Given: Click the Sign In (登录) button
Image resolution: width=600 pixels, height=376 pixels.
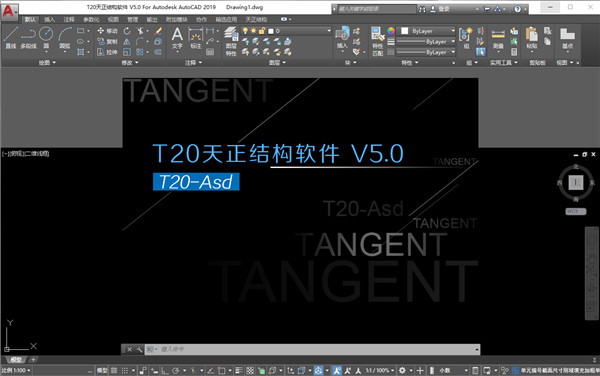Looking at the screenshot, I should click(440, 9).
